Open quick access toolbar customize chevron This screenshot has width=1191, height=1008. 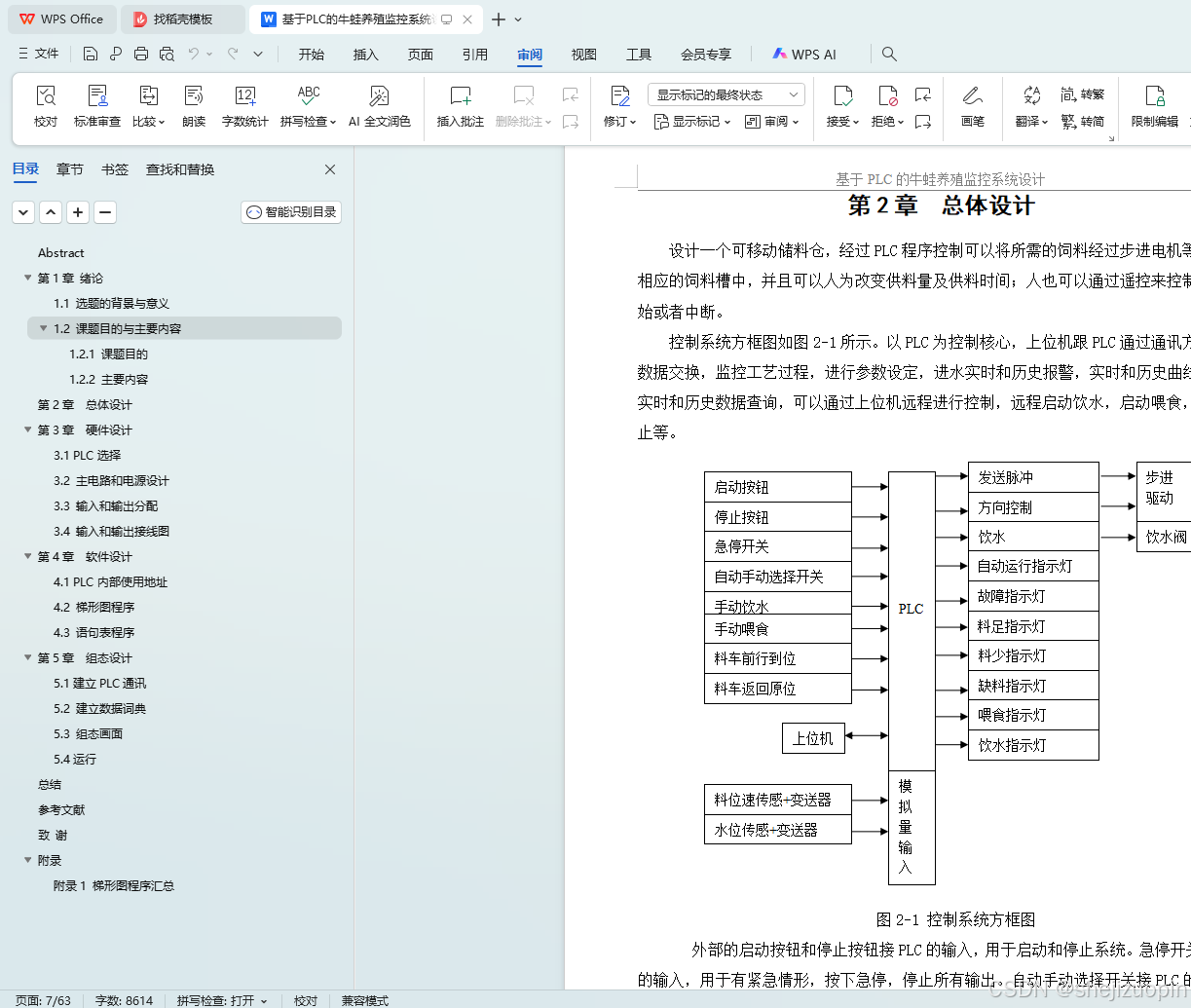(258, 54)
